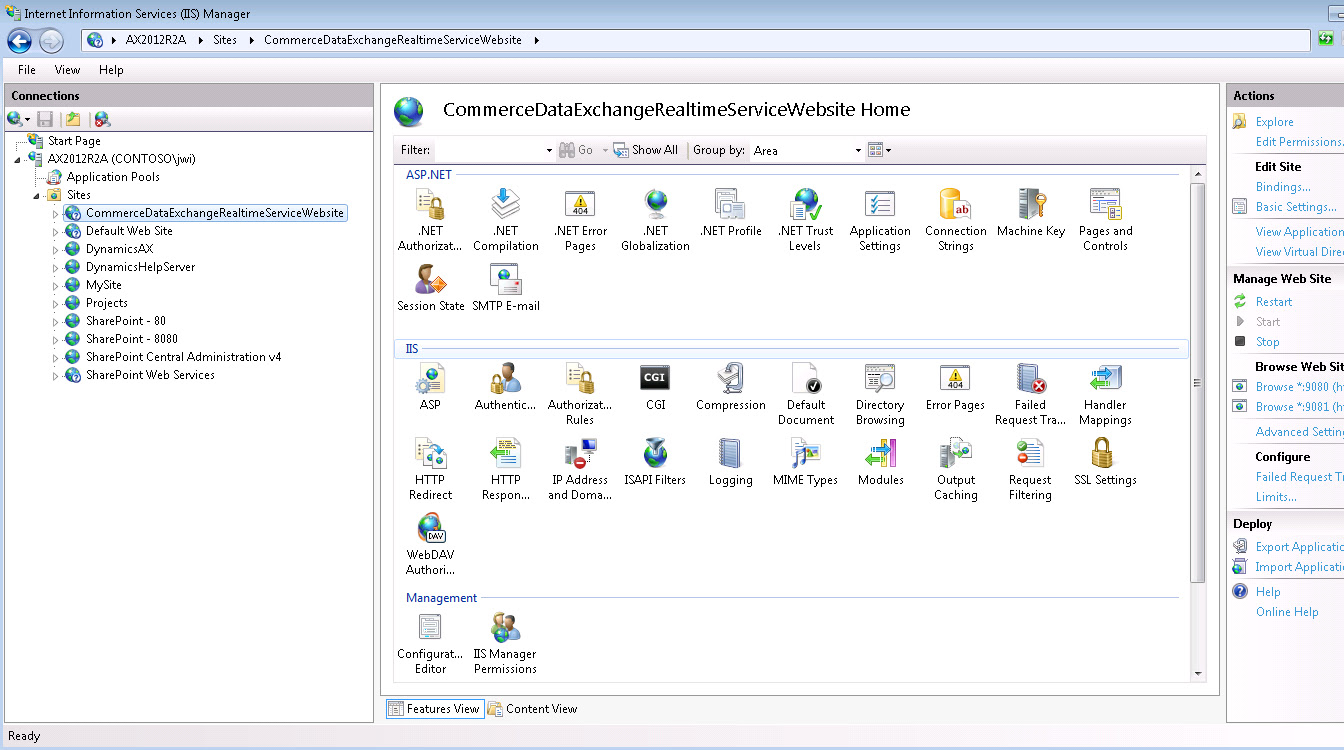Expand the MySite tree node
Screen dimensions: 1344x750
[56, 285]
